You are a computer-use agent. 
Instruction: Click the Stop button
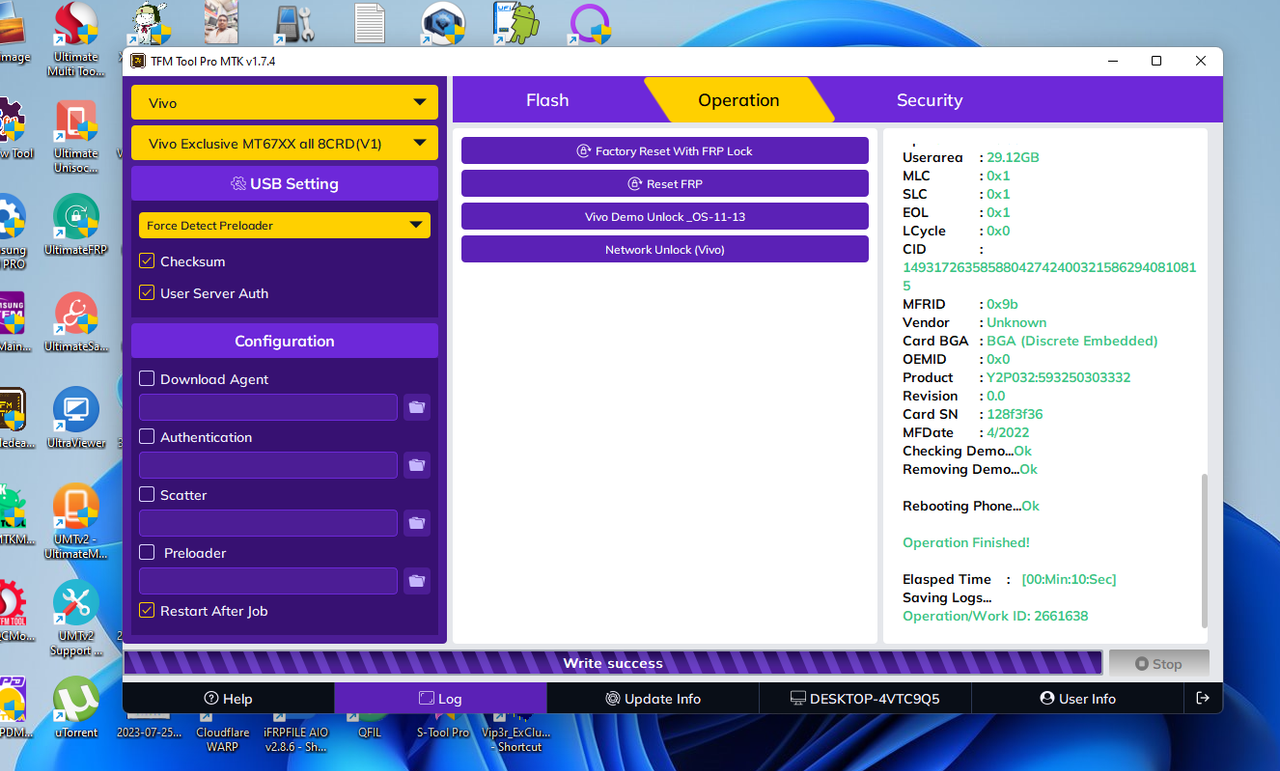[x=1159, y=663]
